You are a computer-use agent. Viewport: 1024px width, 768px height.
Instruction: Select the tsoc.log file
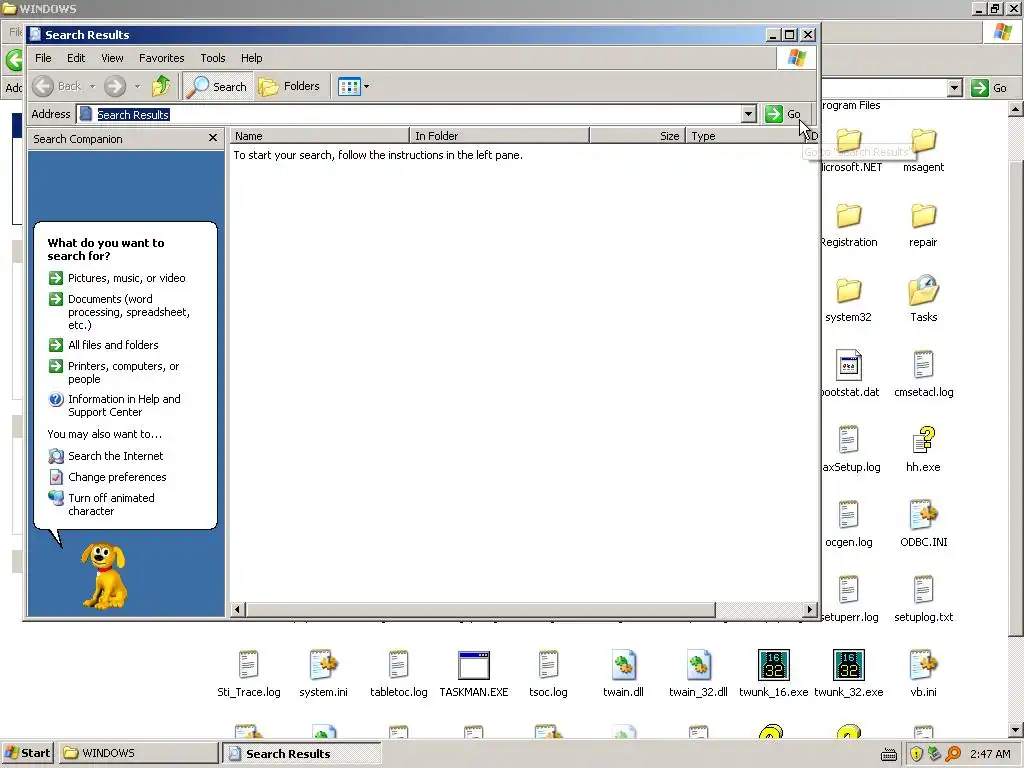point(549,675)
